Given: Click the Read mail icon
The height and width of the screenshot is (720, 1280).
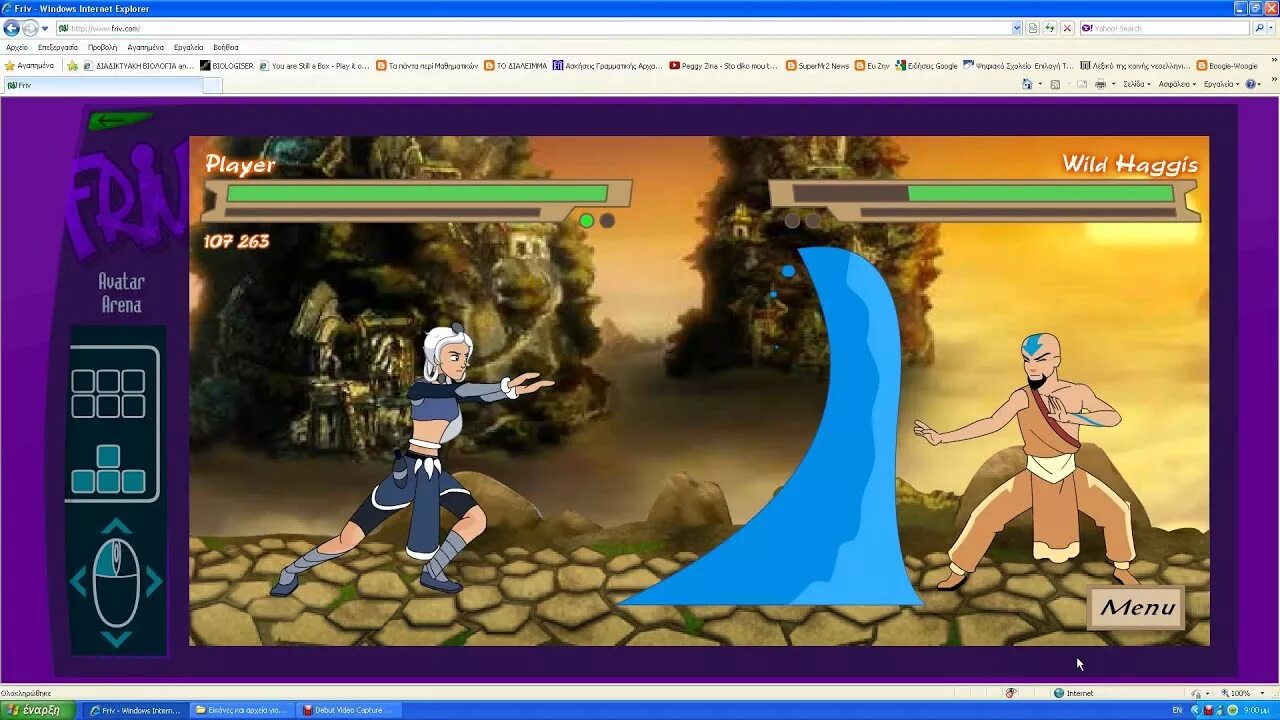Looking at the screenshot, I should [x=1082, y=84].
